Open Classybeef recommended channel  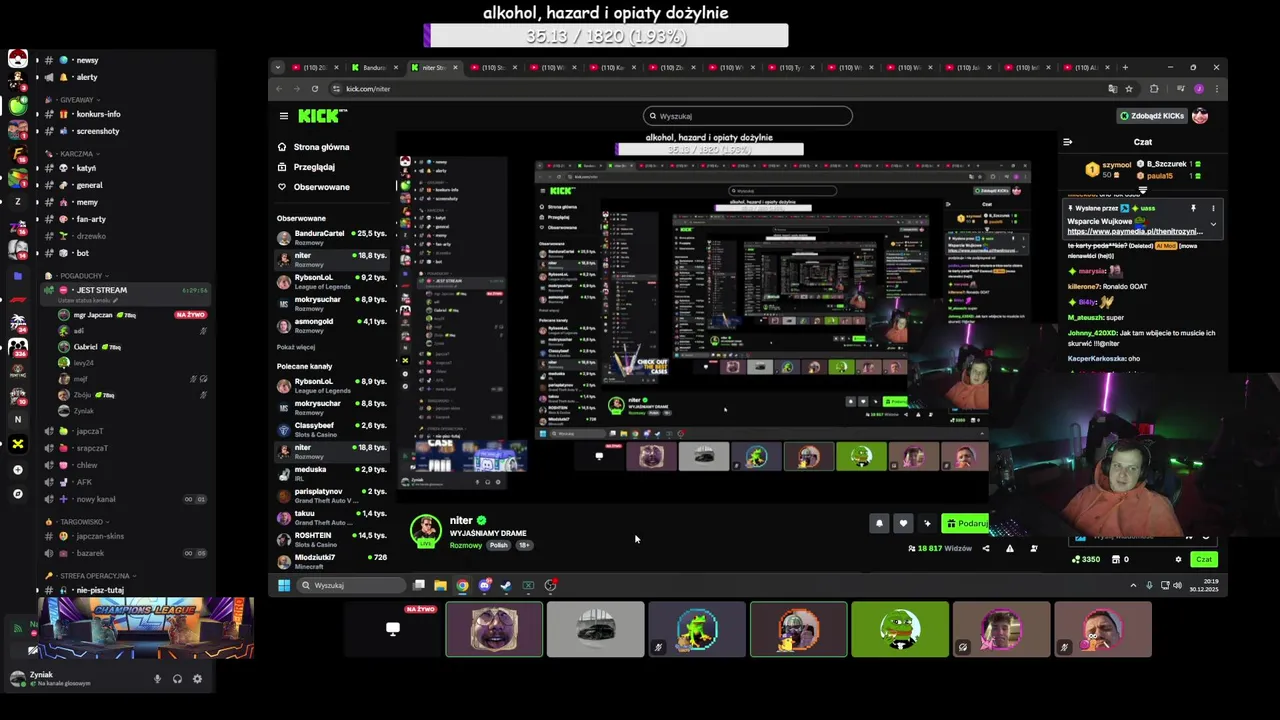(333, 429)
